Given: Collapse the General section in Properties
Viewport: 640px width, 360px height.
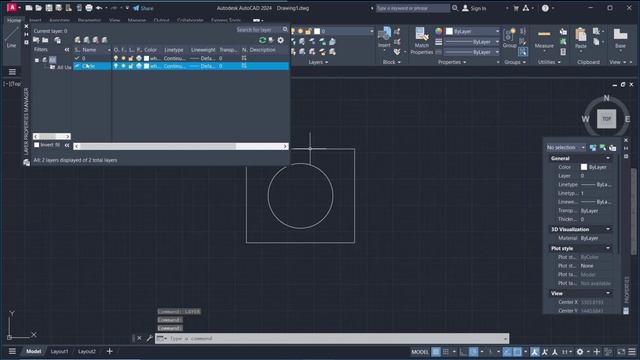Looking at the screenshot, I should click(x=608, y=158).
